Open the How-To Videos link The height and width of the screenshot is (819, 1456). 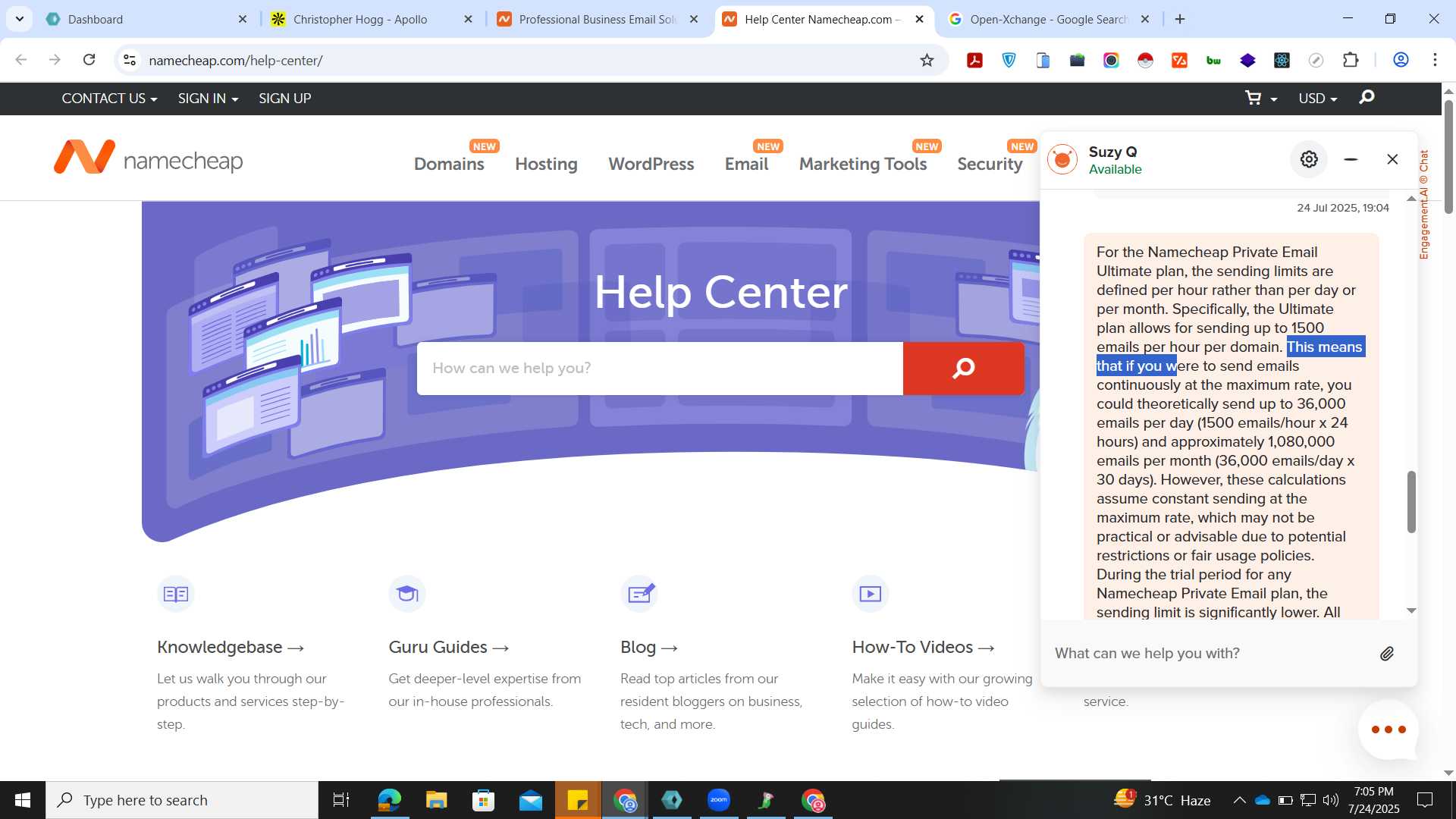pyautogui.click(x=923, y=647)
